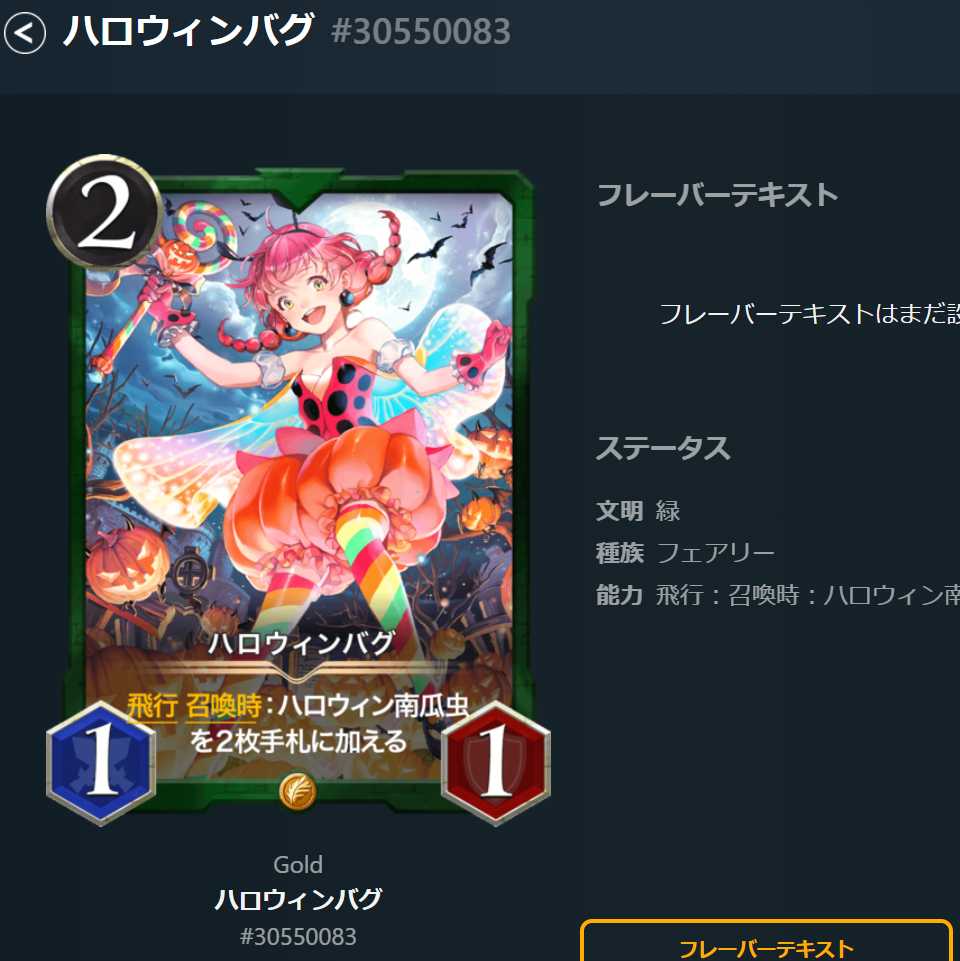Click the 文明 緑 status row

pos(638,511)
